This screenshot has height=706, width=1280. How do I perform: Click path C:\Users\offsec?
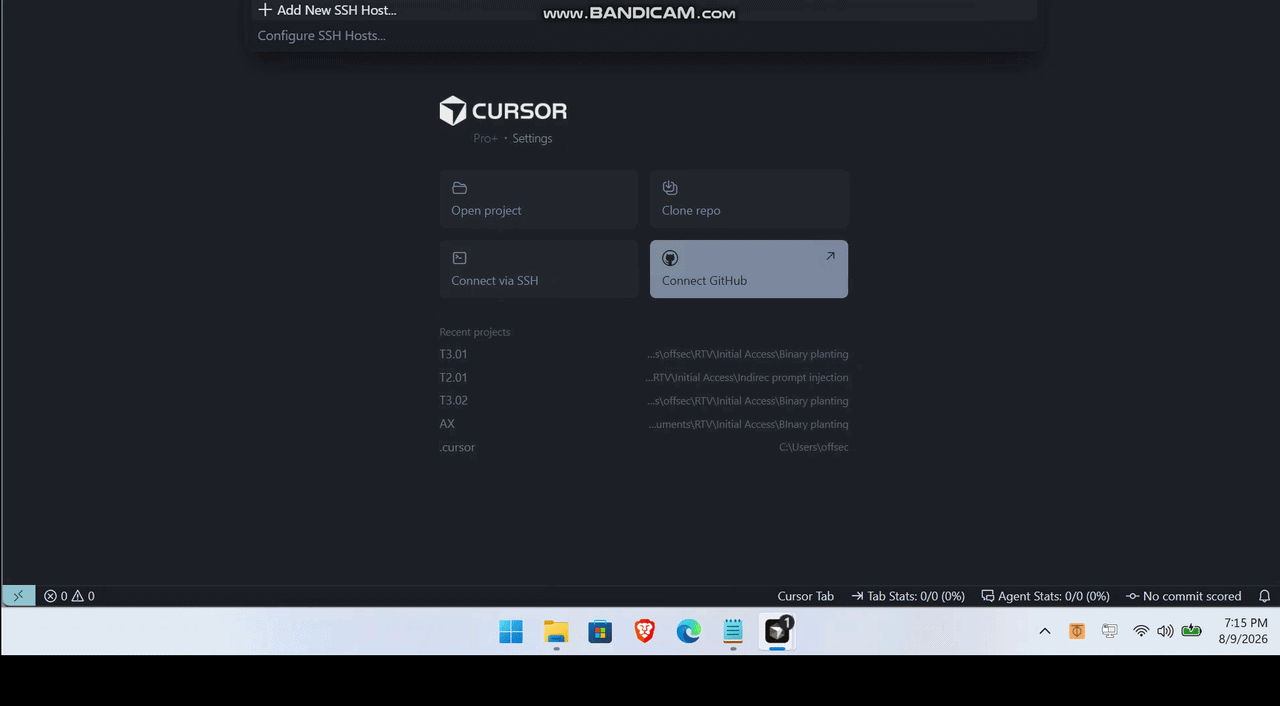[x=813, y=447]
